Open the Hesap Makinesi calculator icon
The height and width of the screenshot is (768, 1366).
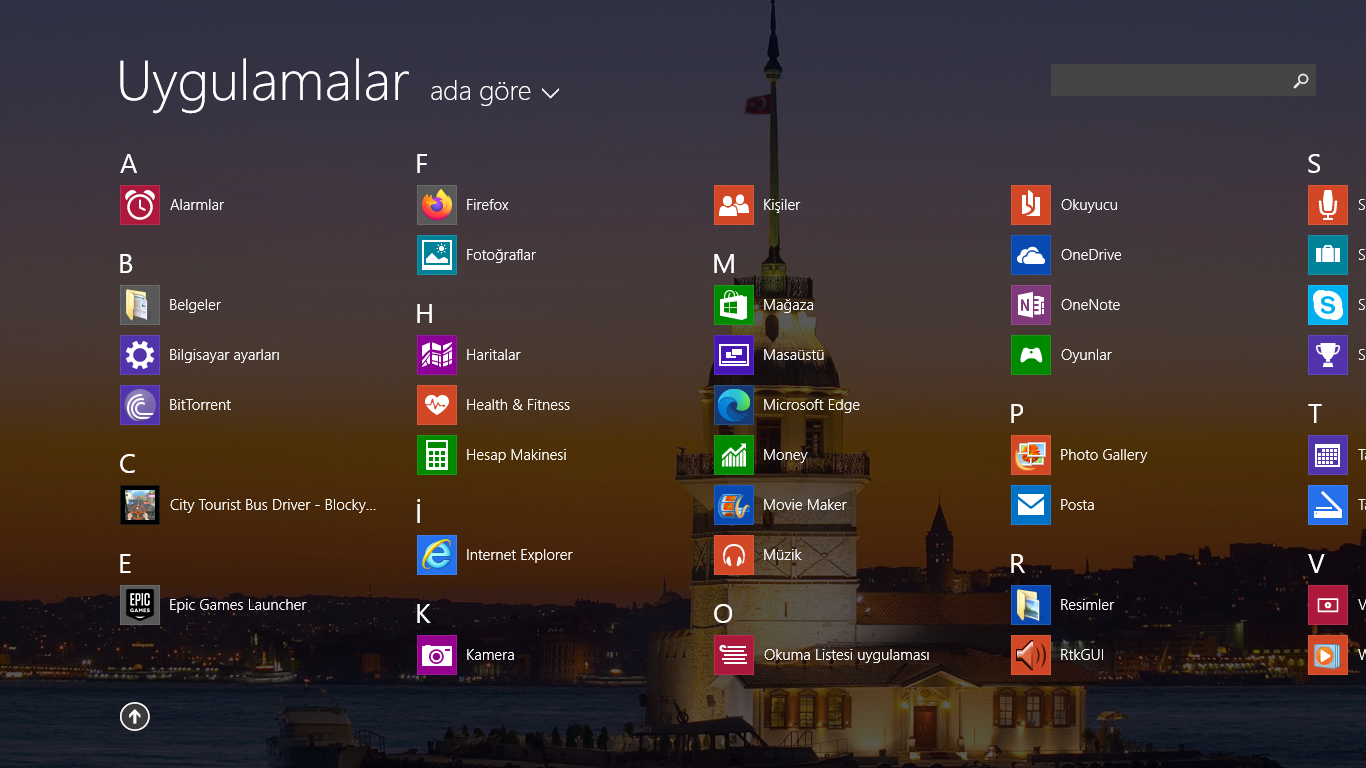[437, 455]
